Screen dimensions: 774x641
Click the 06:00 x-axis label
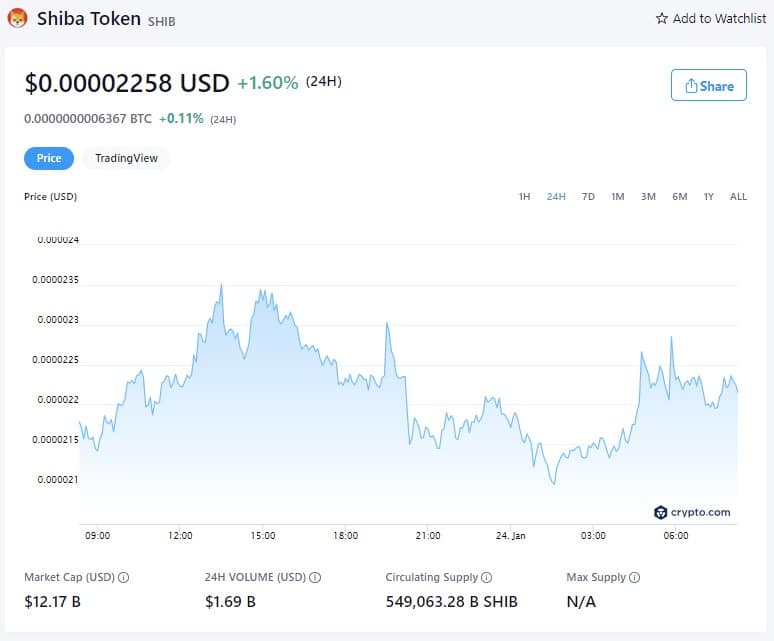pos(675,535)
